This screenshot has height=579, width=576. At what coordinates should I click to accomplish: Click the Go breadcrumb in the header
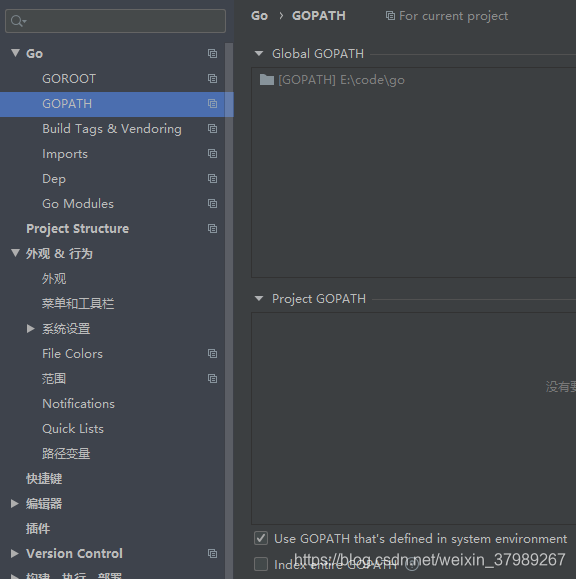click(259, 16)
